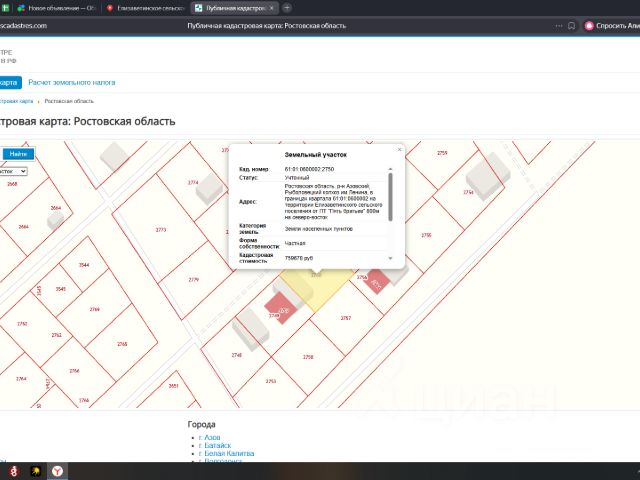Screen dimensions: 640x480
Task: Follow the cadastral map breadcrumb link
Action: tap(16, 101)
